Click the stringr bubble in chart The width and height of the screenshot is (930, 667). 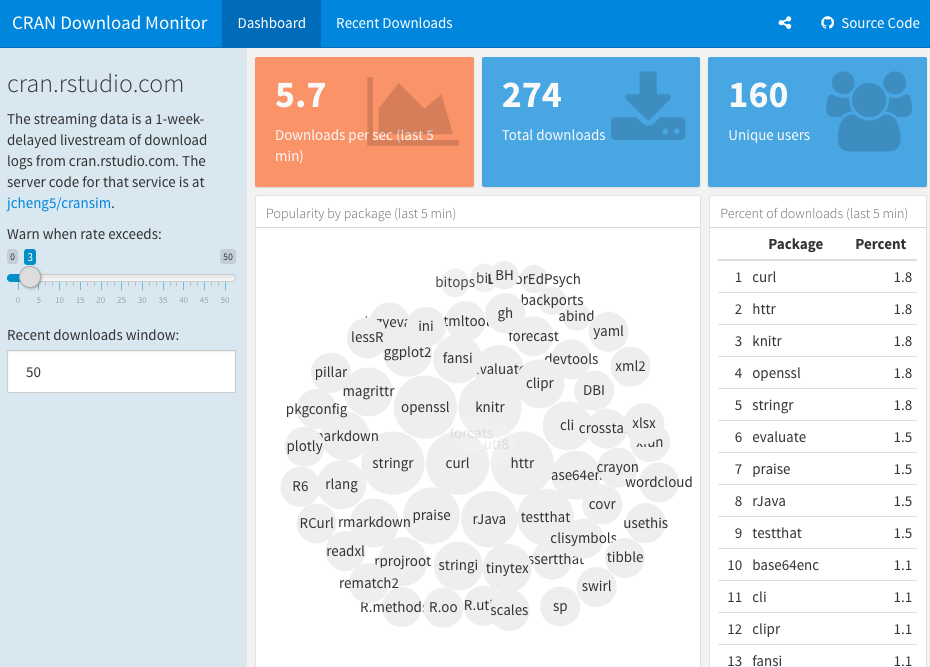(393, 463)
